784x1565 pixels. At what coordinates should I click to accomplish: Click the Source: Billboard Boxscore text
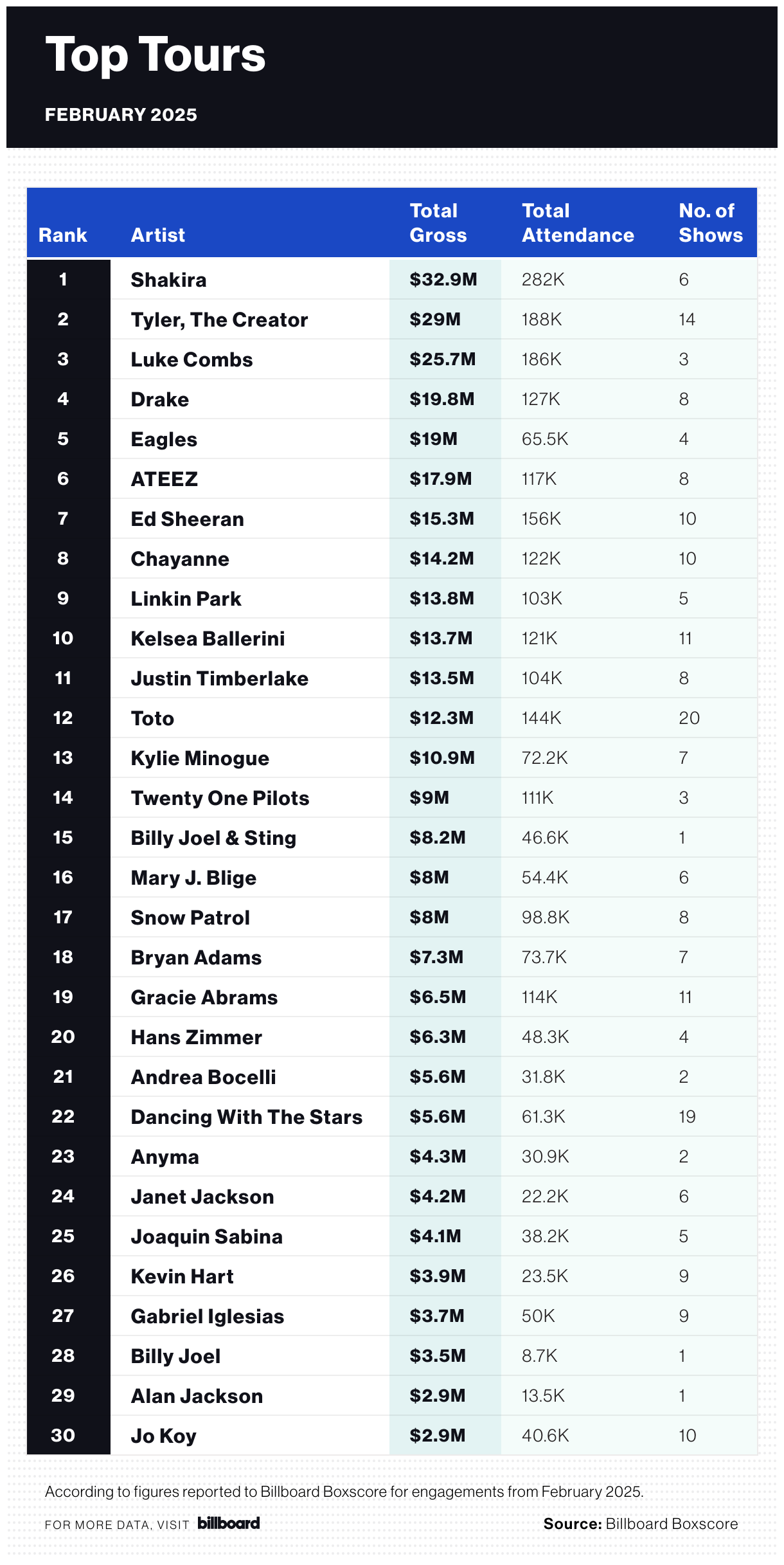(x=641, y=1524)
